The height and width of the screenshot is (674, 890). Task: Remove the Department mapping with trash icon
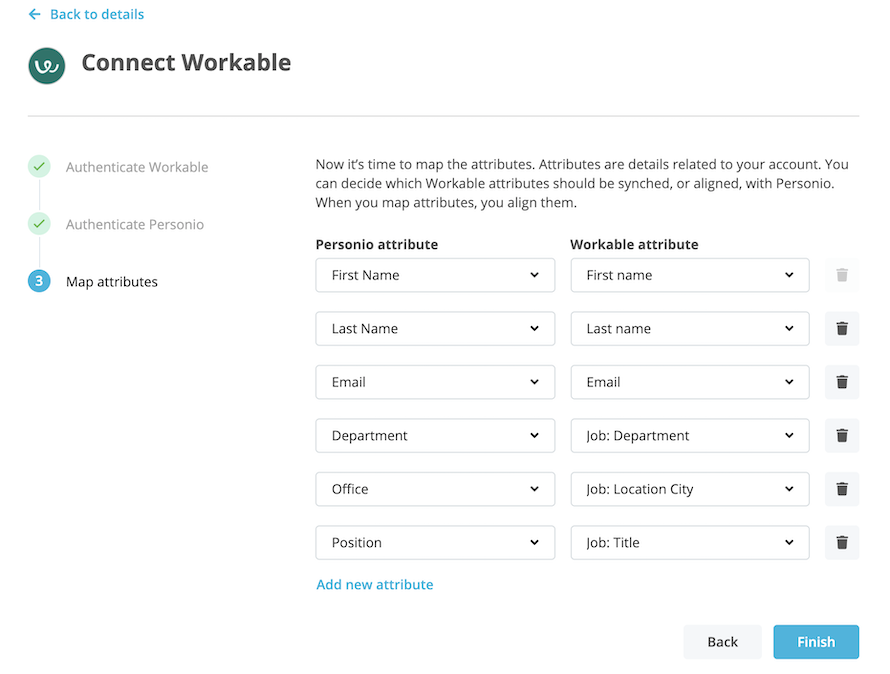842,435
